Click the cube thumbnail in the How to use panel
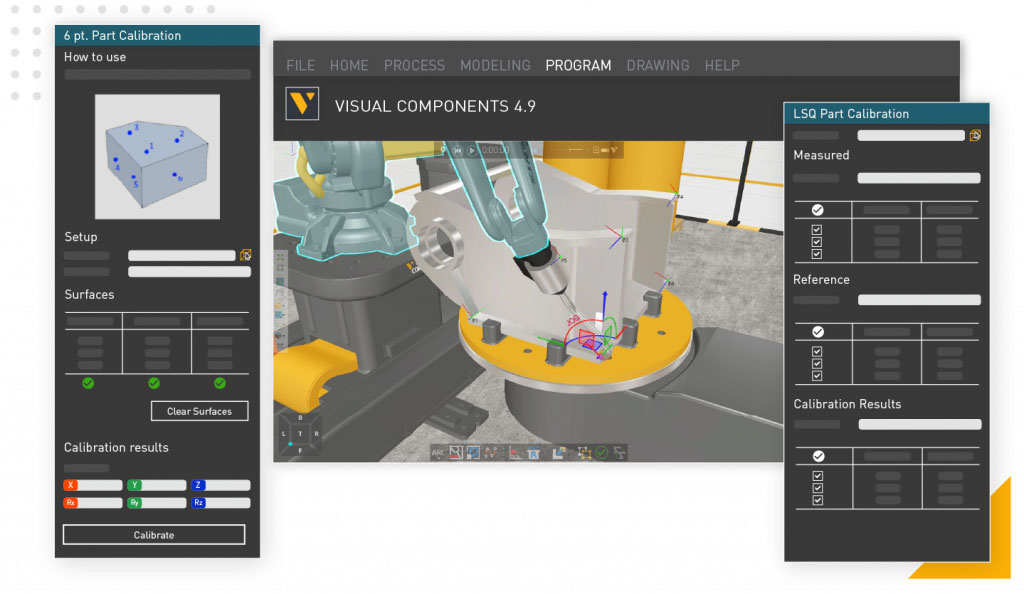Screen dimensions: 1024x594 [x=156, y=157]
